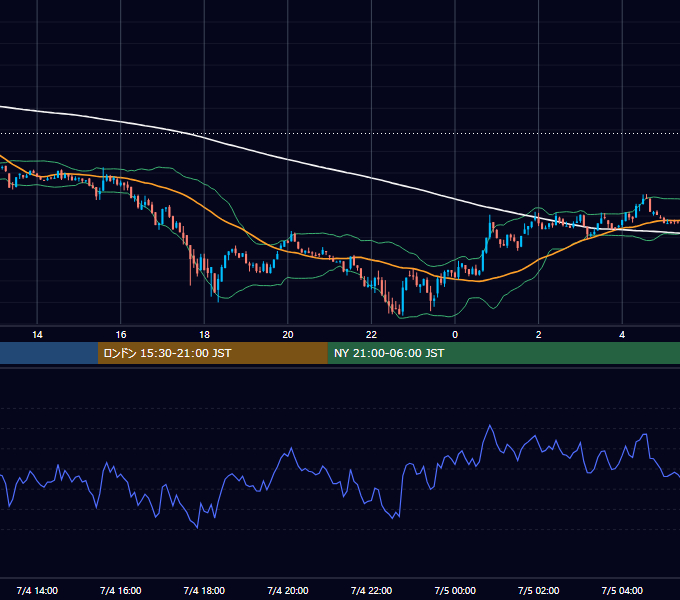Click the NY 21:00-06:00 JST session band
This screenshot has width=680, height=600.
point(503,353)
